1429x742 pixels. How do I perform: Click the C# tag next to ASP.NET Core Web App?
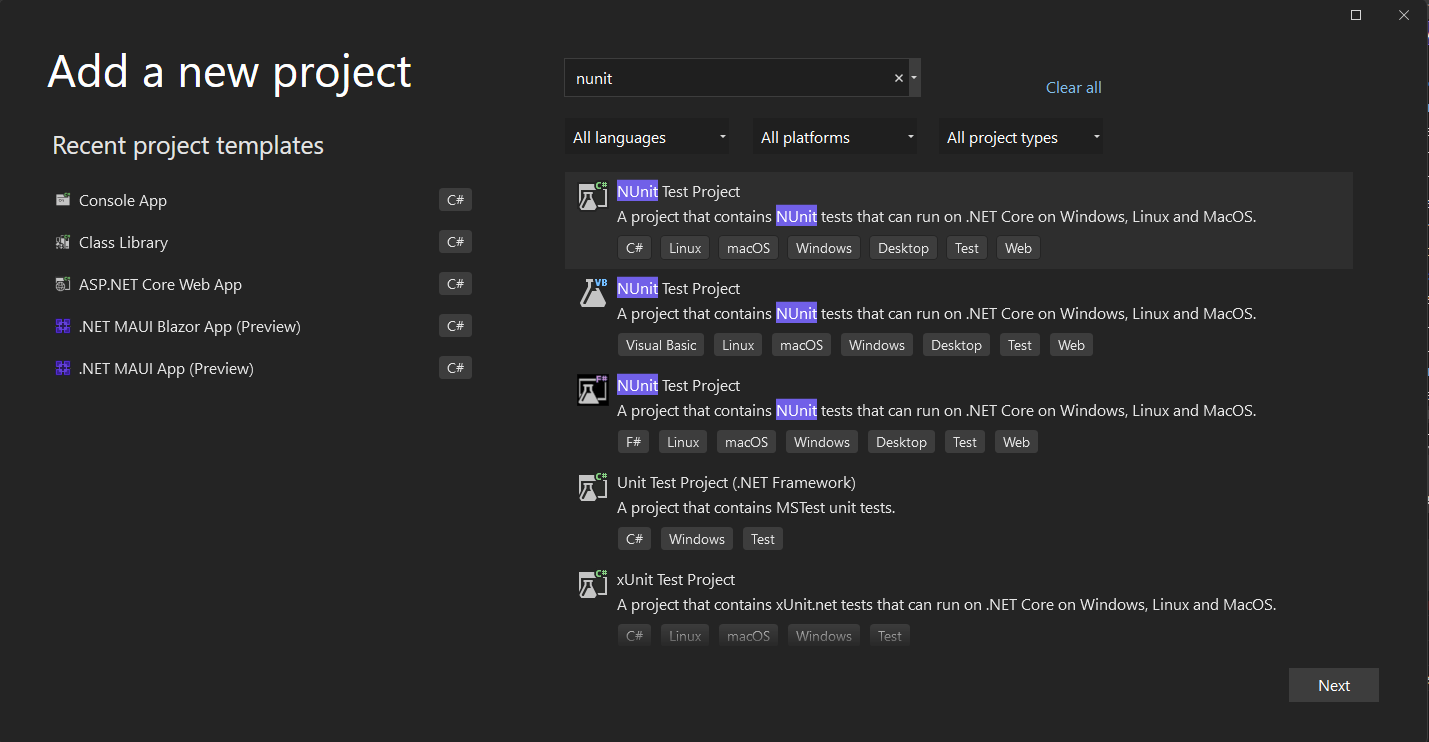(x=455, y=284)
